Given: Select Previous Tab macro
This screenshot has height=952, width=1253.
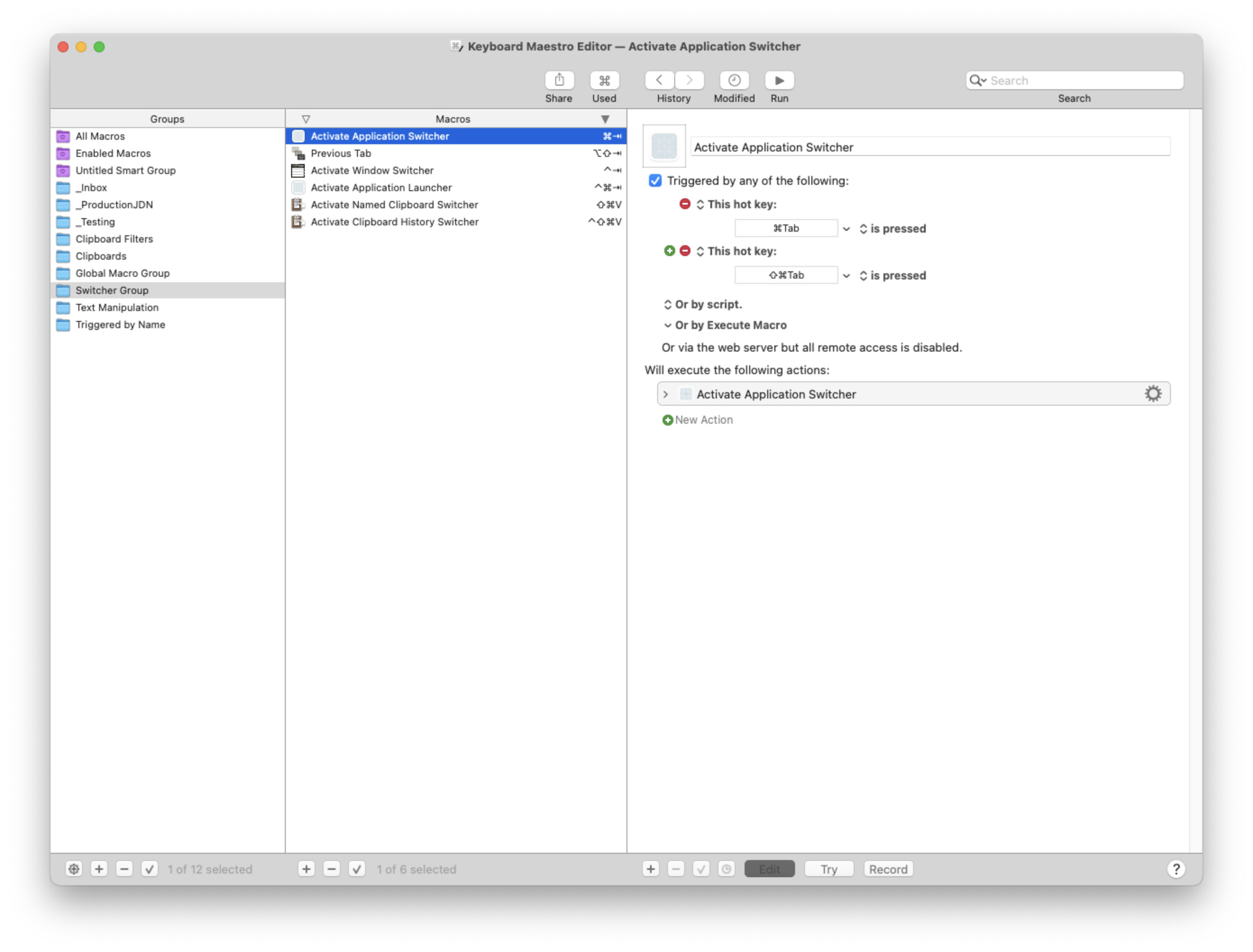Looking at the screenshot, I should tap(456, 153).
